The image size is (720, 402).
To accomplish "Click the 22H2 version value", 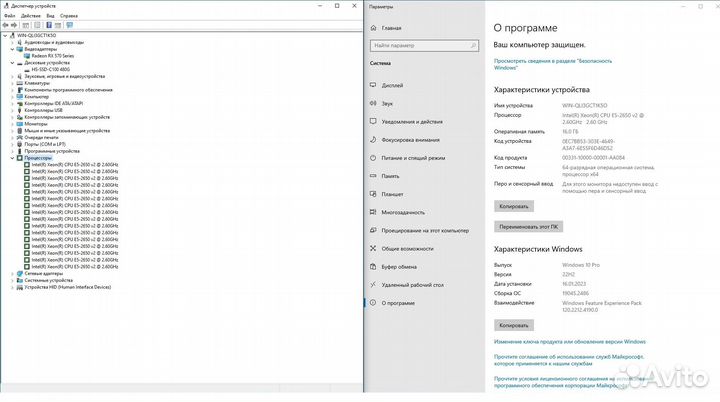I will tap(568, 274).
